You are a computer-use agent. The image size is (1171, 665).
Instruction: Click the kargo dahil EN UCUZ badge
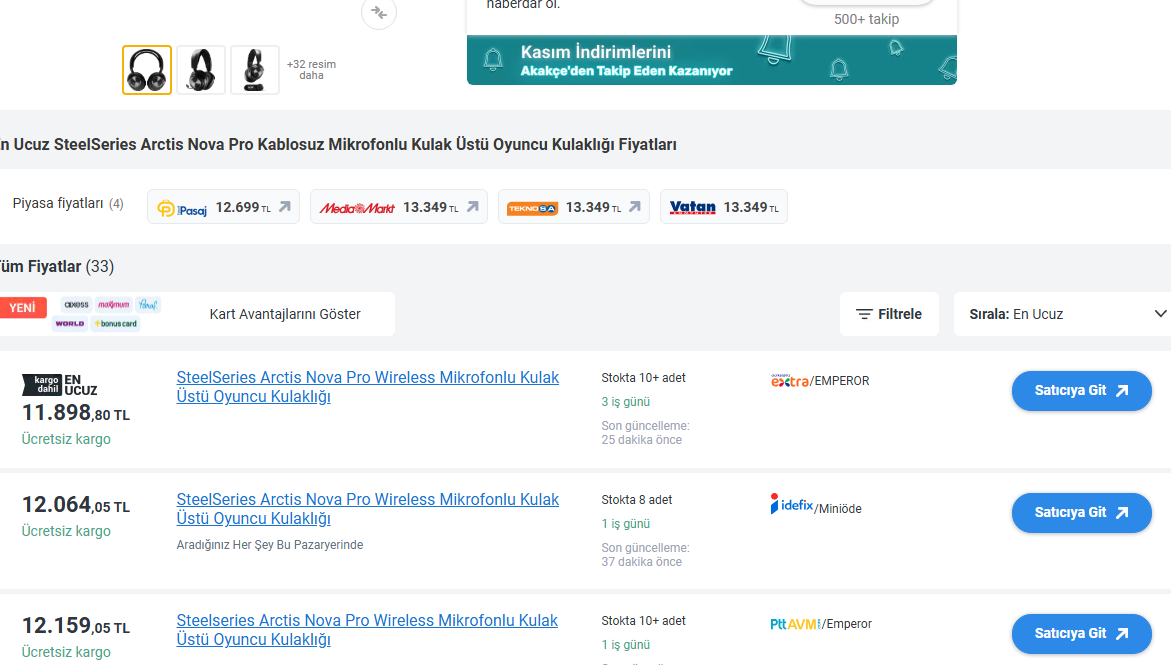click(60, 385)
